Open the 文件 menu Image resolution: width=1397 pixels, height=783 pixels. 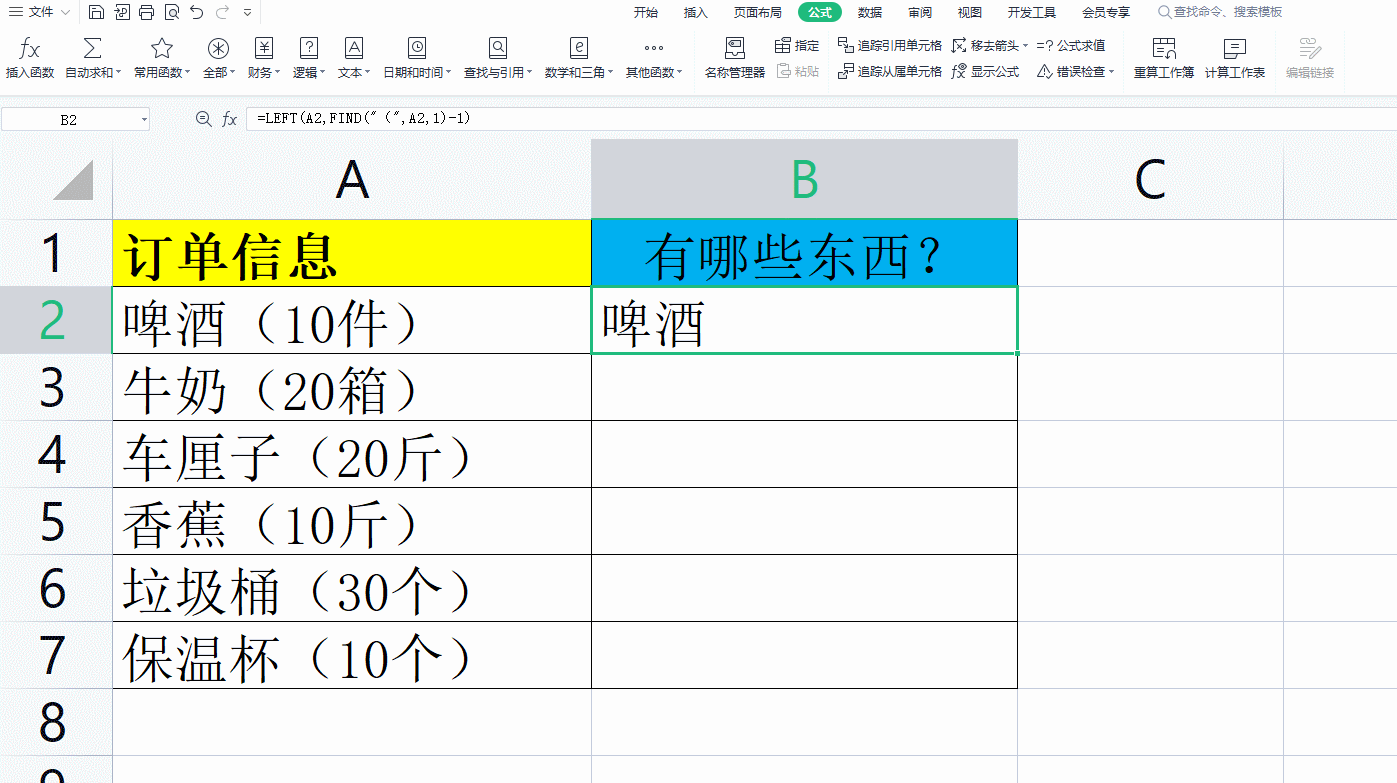tap(40, 12)
